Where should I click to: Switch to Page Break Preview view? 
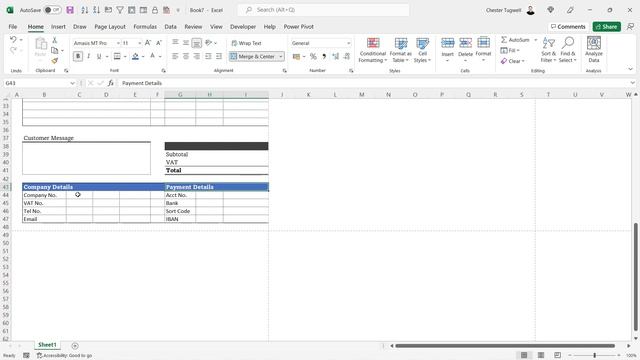point(558,355)
